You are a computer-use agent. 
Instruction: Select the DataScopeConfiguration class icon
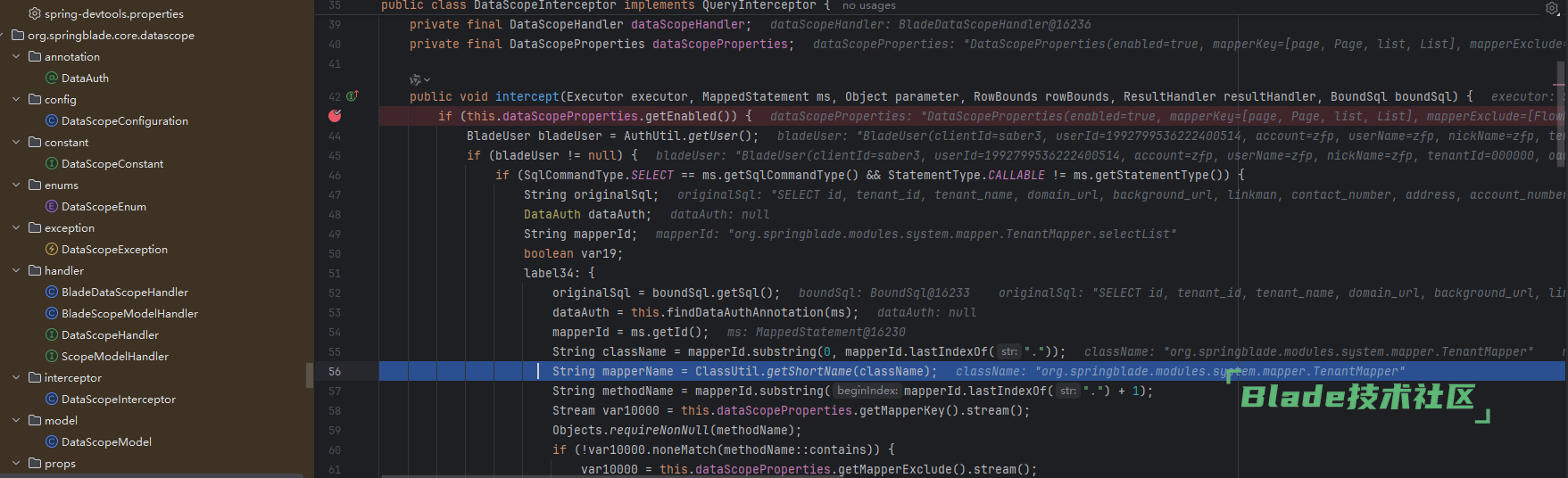52,120
